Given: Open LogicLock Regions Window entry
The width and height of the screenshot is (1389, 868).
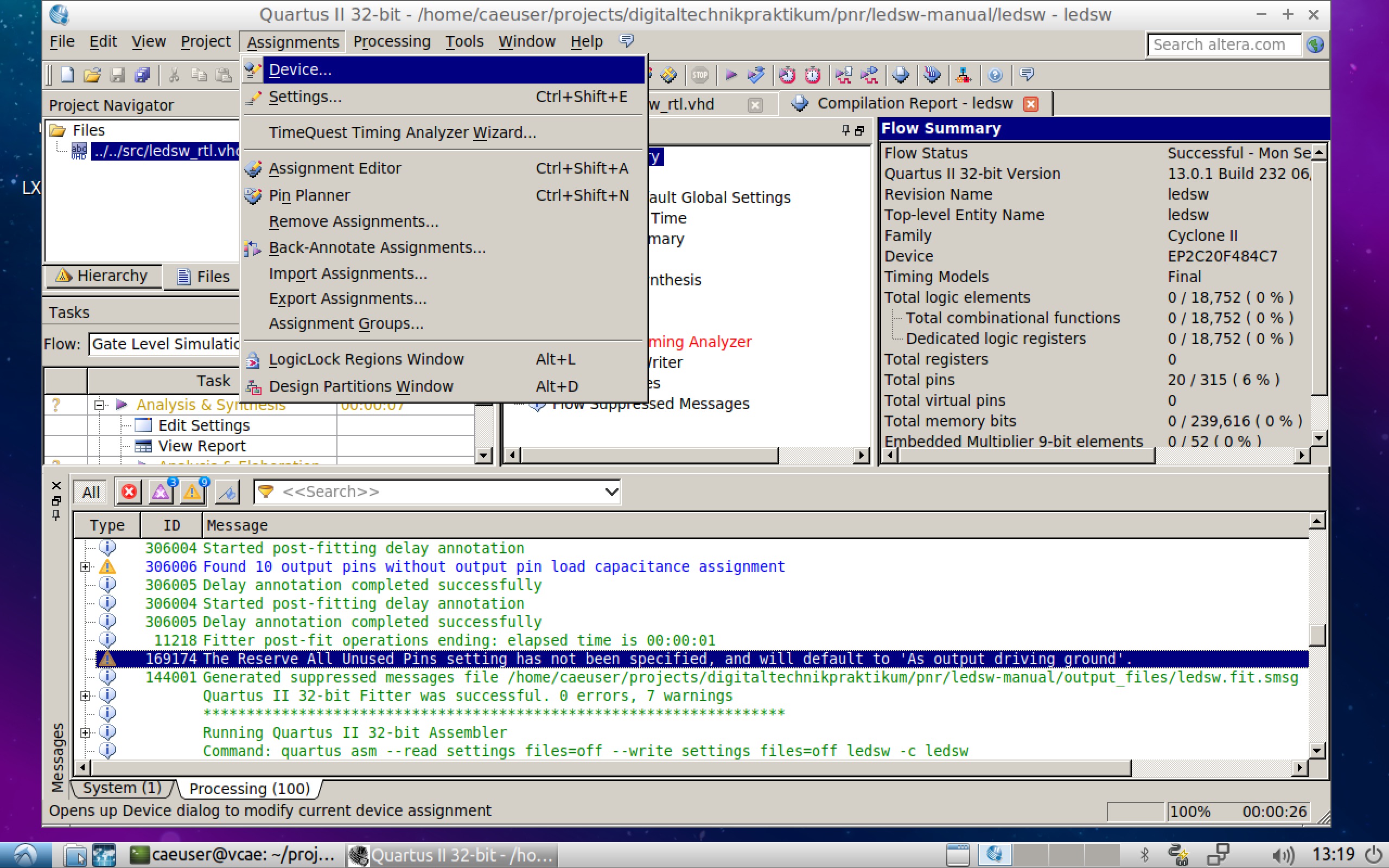Looking at the screenshot, I should [443, 359].
